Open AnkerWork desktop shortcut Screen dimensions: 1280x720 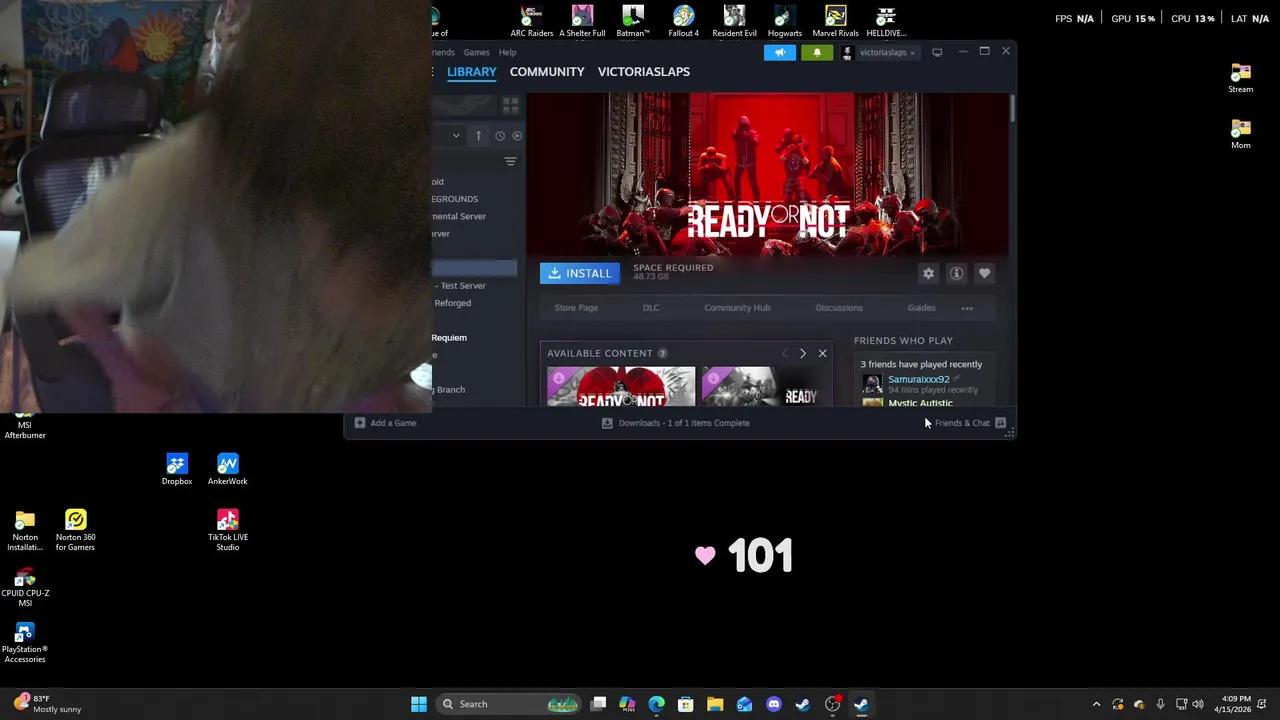coord(227,470)
